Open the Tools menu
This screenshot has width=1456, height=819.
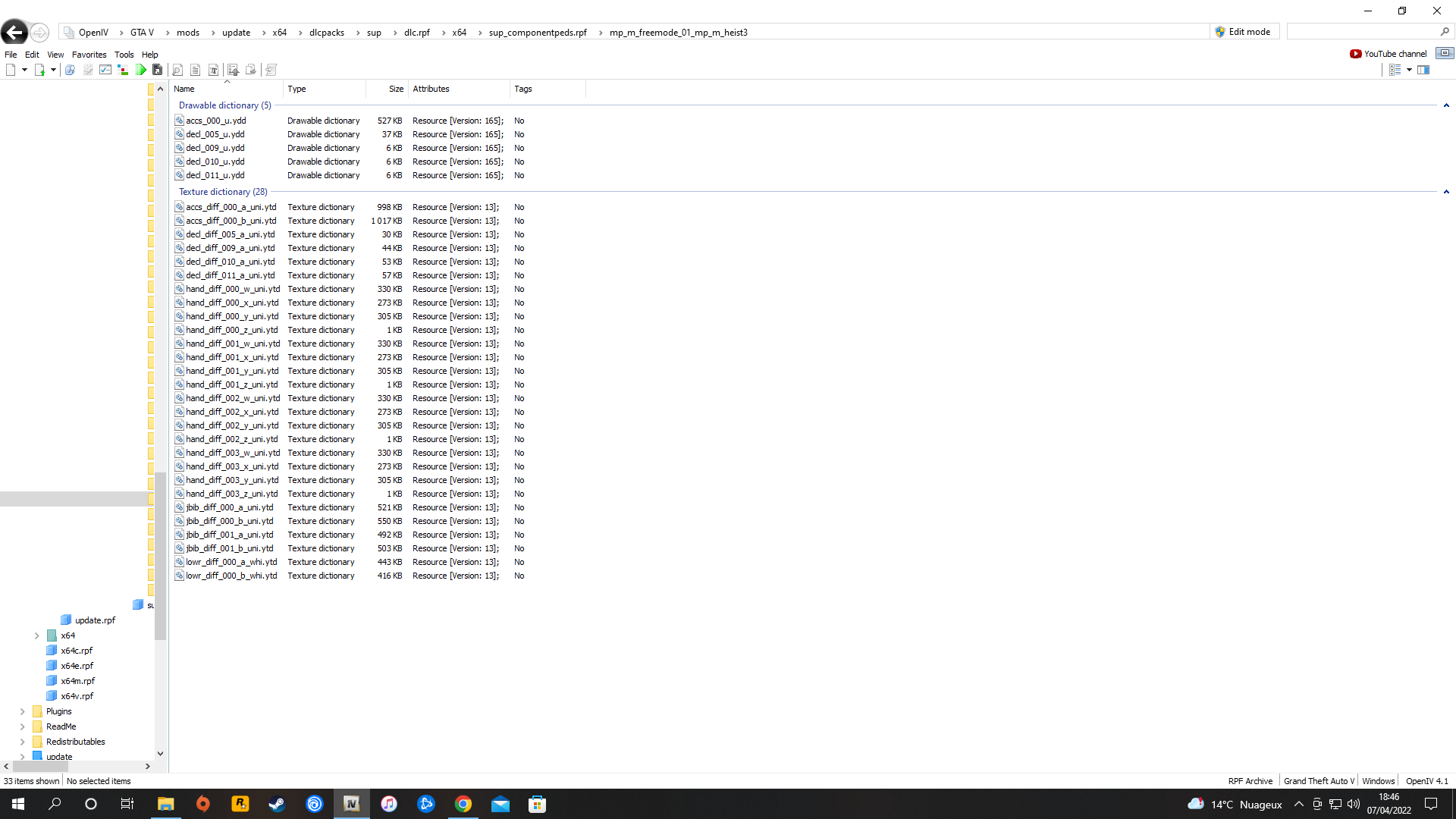click(x=124, y=55)
